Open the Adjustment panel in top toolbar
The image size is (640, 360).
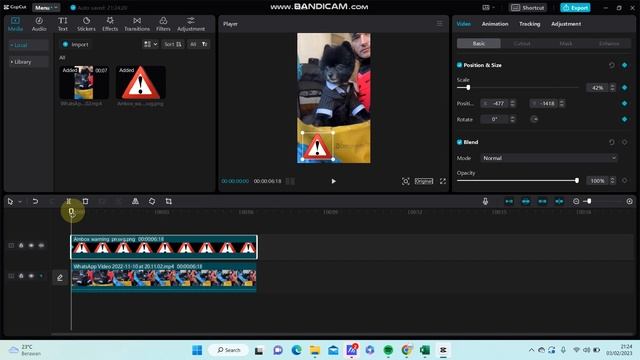pyautogui.click(x=191, y=24)
